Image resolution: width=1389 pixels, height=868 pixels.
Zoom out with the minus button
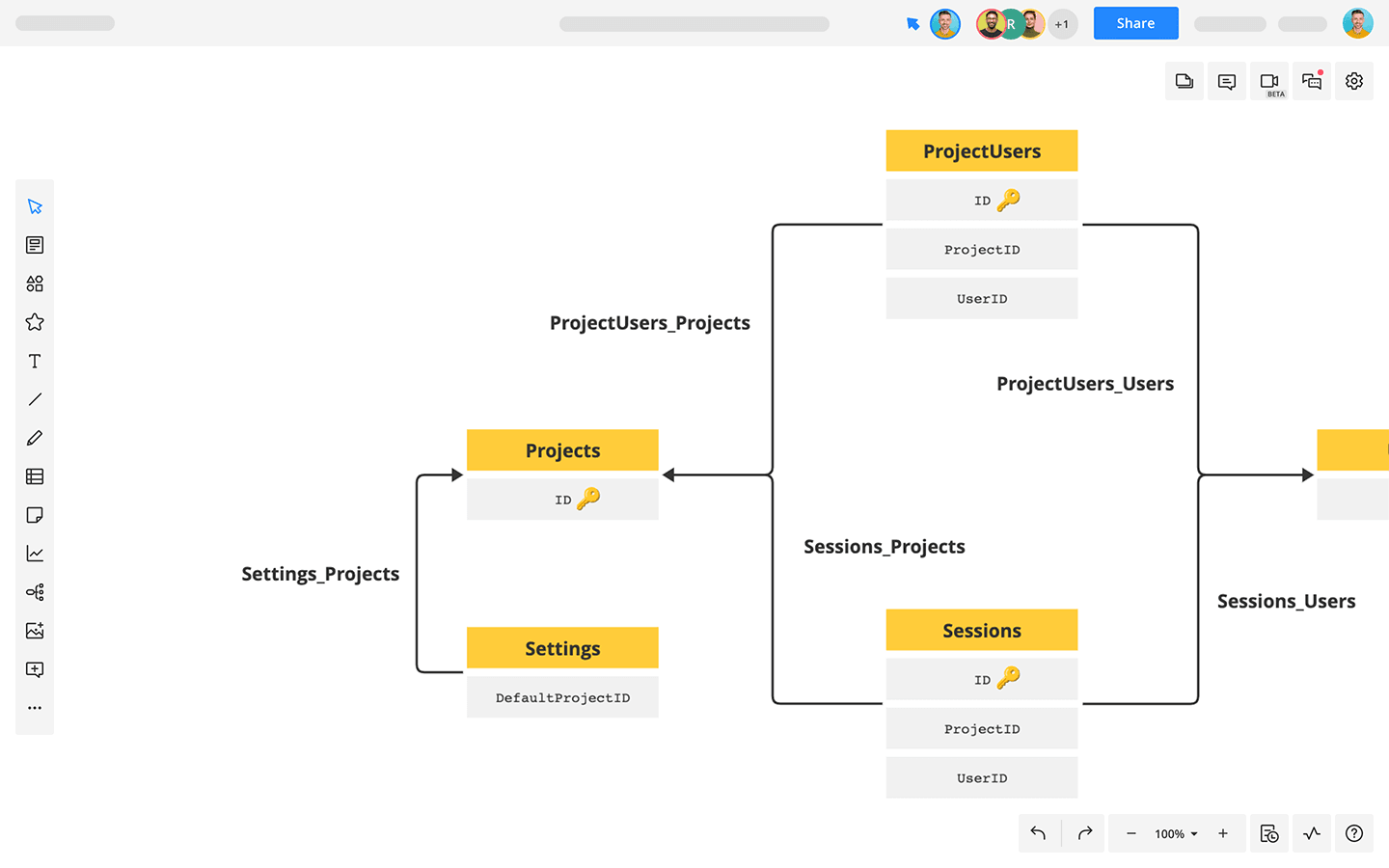pyautogui.click(x=1130, y=834)
